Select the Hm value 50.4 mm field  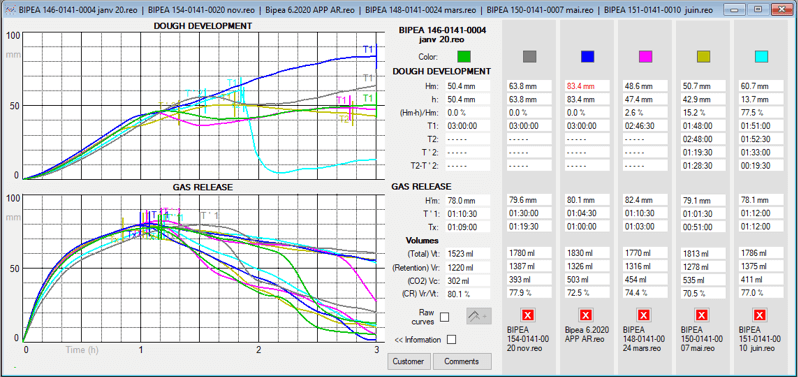[x=468, y=86]
